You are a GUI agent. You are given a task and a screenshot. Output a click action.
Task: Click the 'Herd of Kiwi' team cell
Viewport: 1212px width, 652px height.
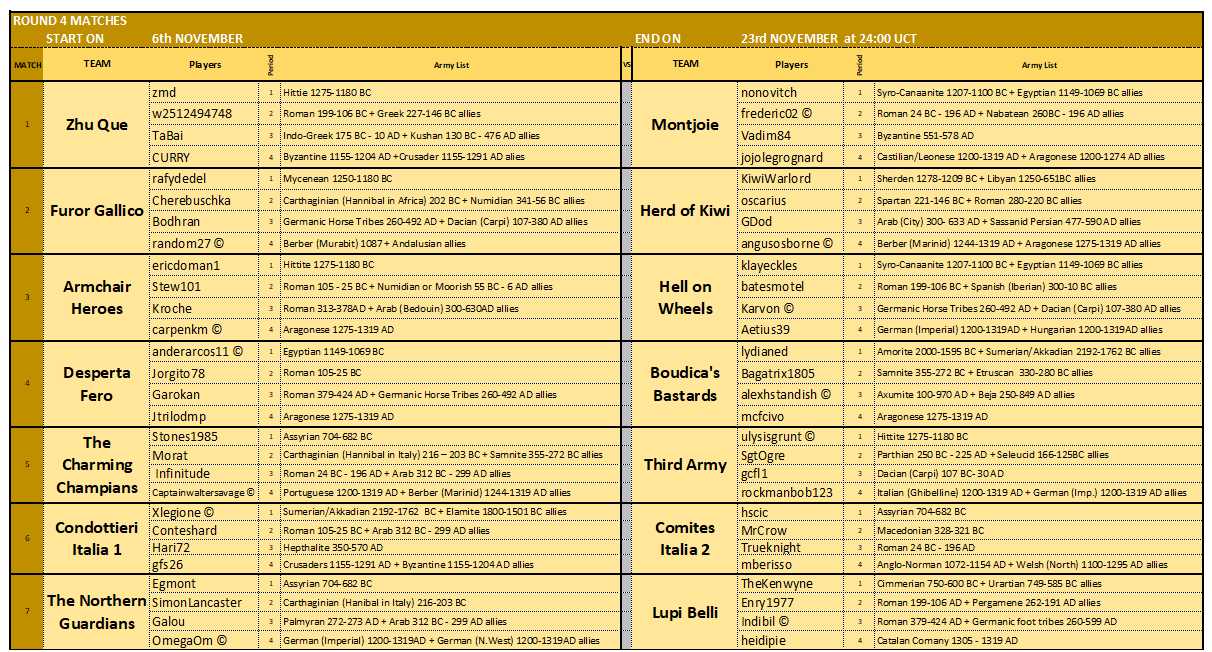[x=685, y=211]
